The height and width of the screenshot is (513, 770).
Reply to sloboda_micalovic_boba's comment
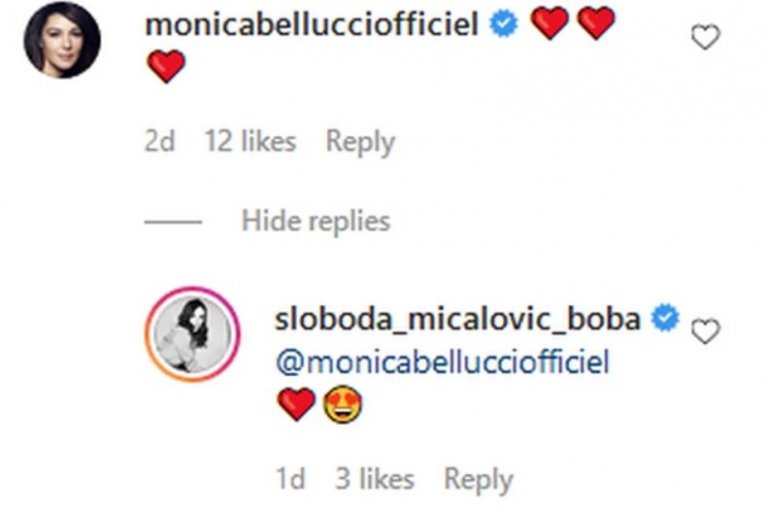[x=478, y=479]
